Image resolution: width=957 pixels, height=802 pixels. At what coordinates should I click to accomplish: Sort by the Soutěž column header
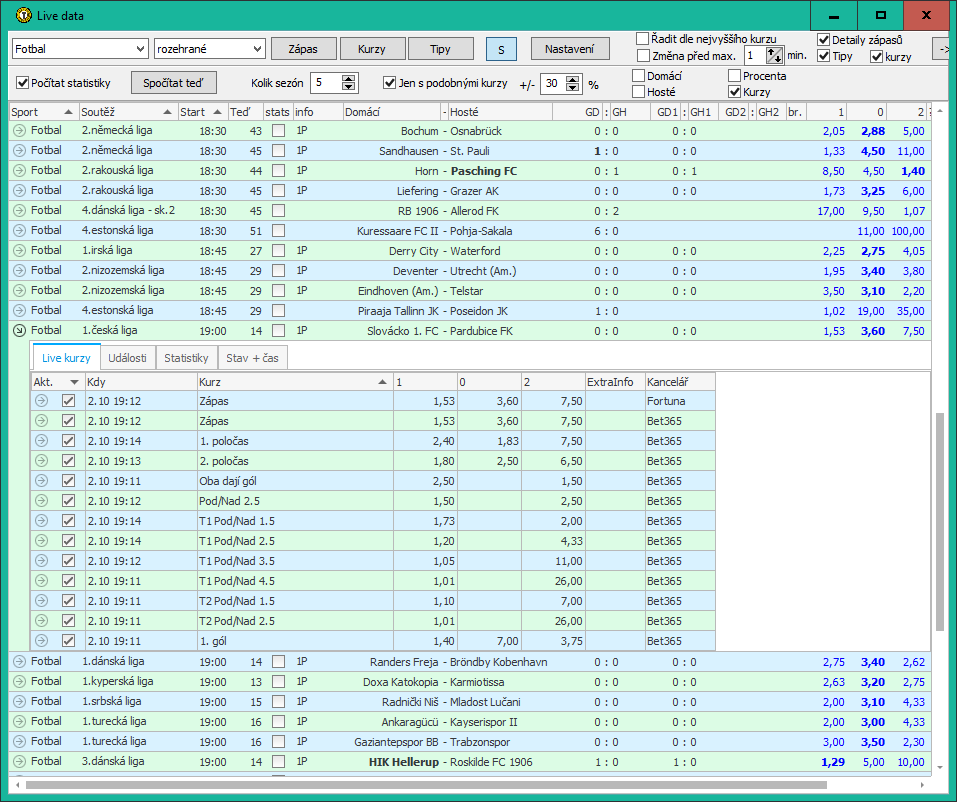[127, 112]
